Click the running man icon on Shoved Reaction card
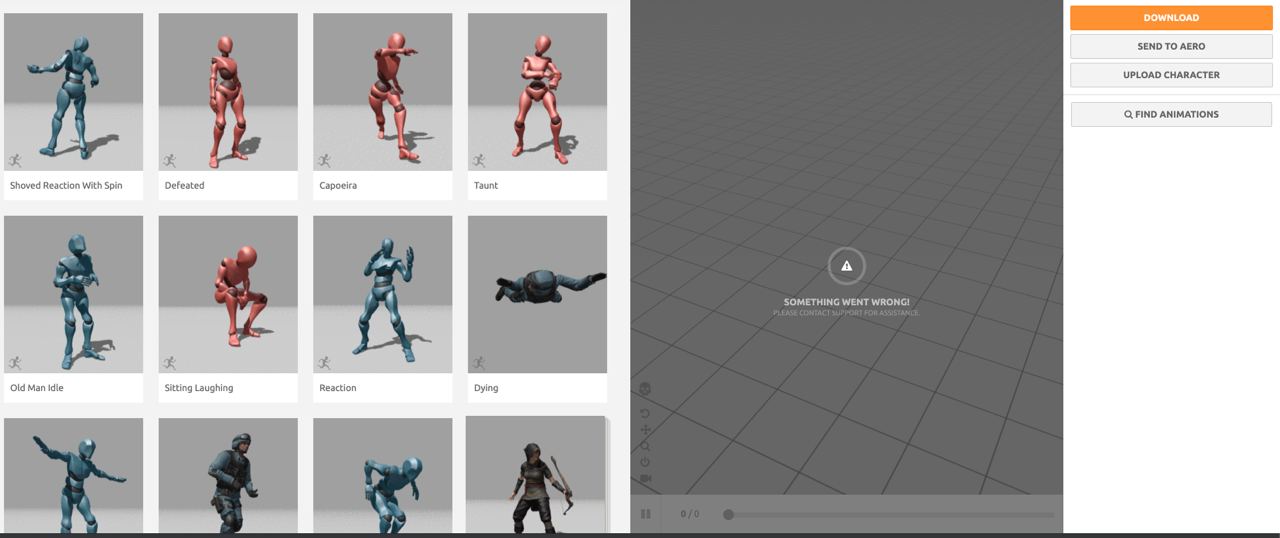This screenshot has height=538, width=1280. [15, 160]
